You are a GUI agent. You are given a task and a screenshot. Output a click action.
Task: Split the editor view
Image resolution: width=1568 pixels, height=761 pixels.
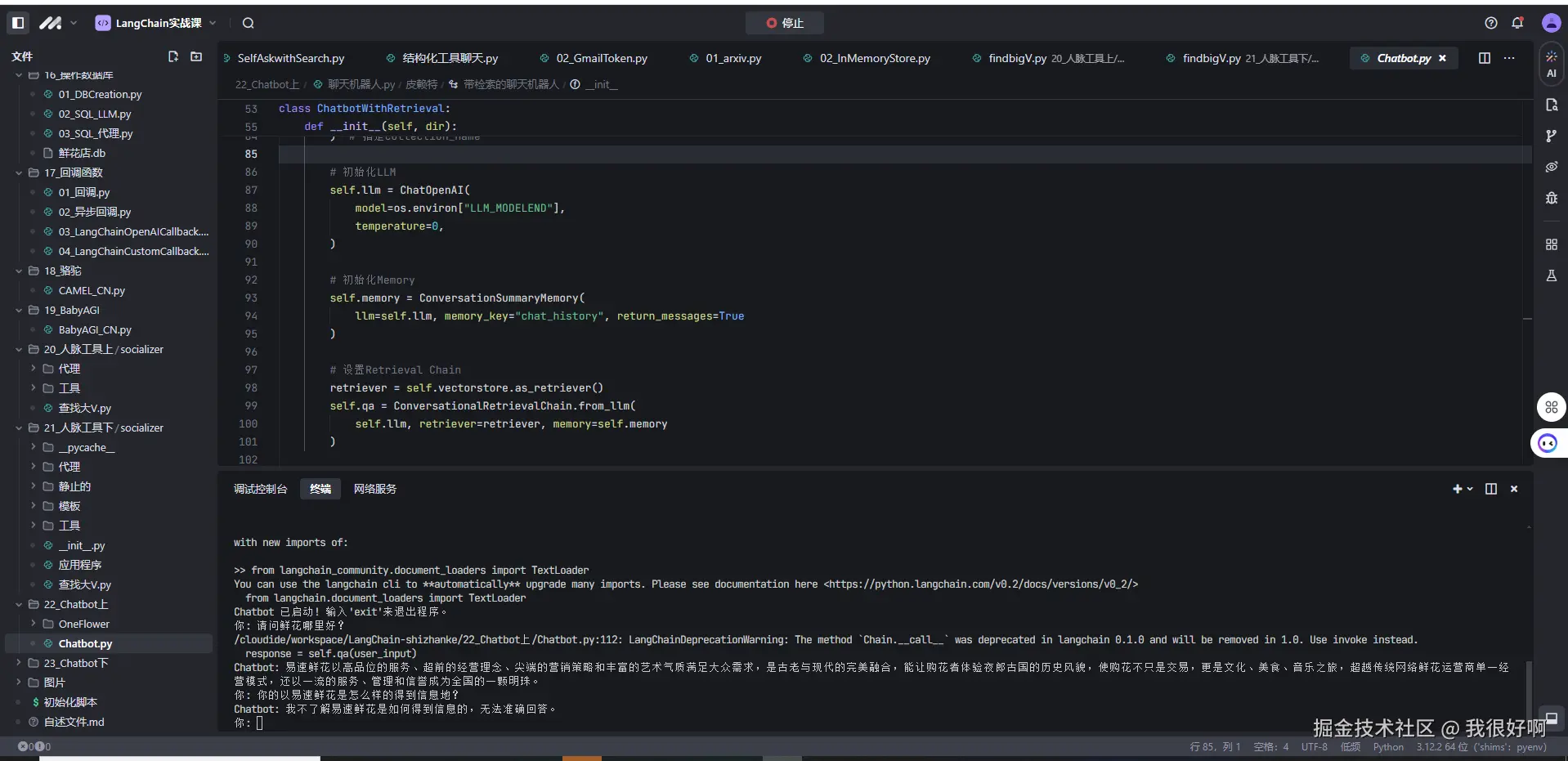point(1485,58)
